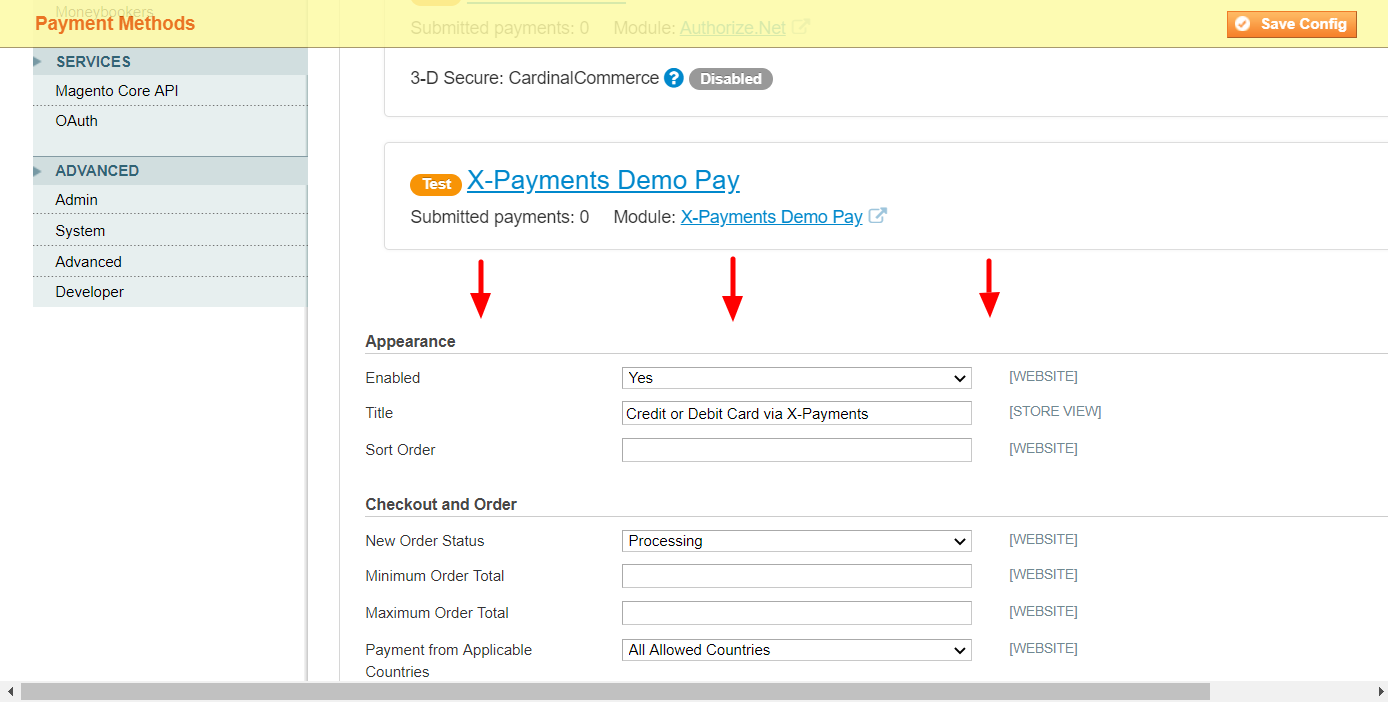
Task: Open the X-Payments Demo Pay heading link
Action: [x=603, y=180]
